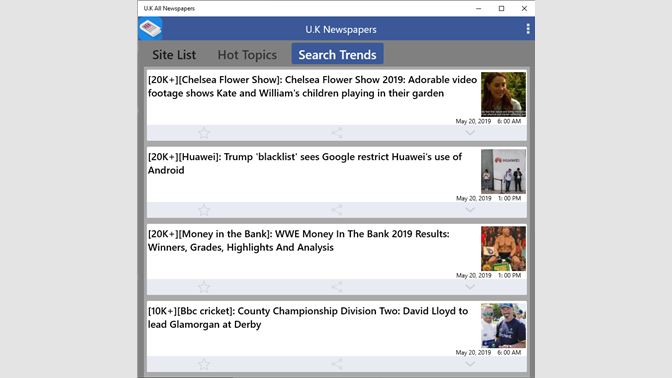672x378 pixels.
Task: Click the U.K Newspapers app logo icon
Action: pos(150,29)
